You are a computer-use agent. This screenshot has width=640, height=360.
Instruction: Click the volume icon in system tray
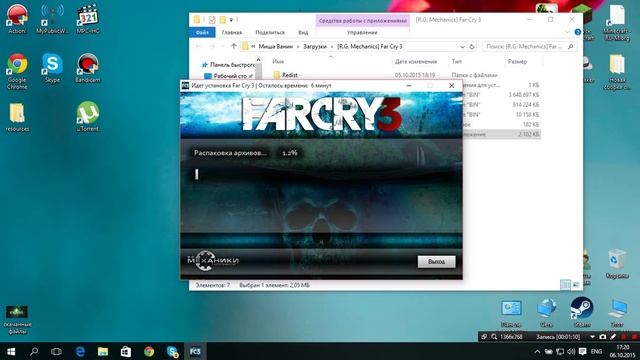pyautogui.click(x=571, y=351)
